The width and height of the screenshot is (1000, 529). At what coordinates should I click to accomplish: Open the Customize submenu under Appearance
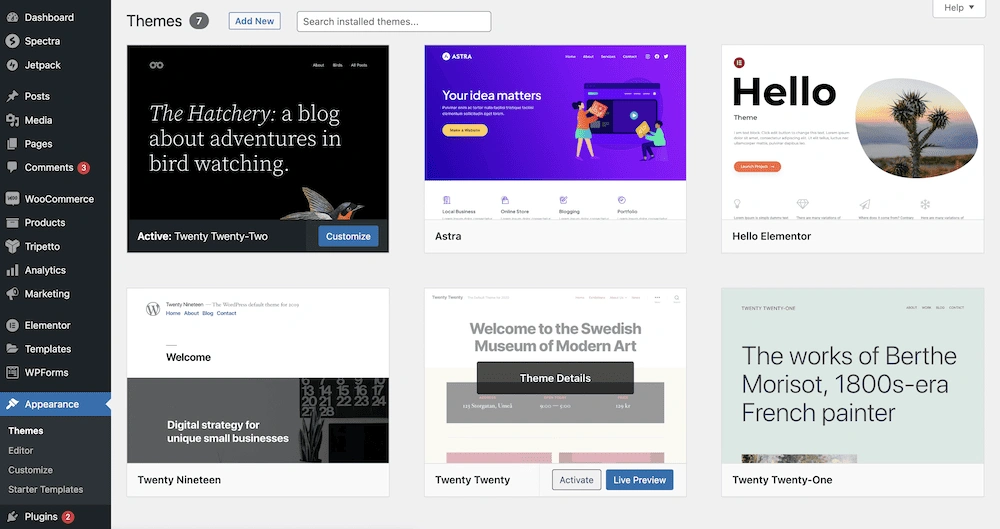(x=30, y=470)
